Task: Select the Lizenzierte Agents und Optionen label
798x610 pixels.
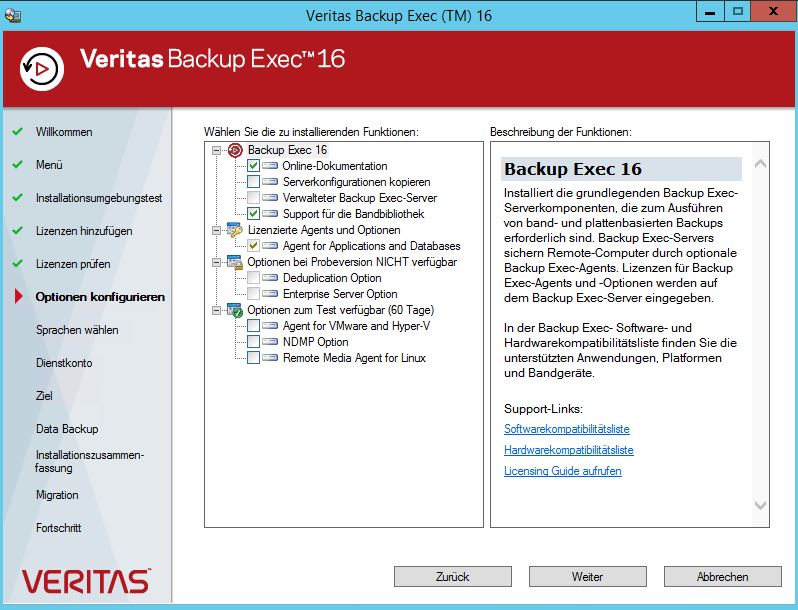Action: pyautogui.click(x=324, y=230)
